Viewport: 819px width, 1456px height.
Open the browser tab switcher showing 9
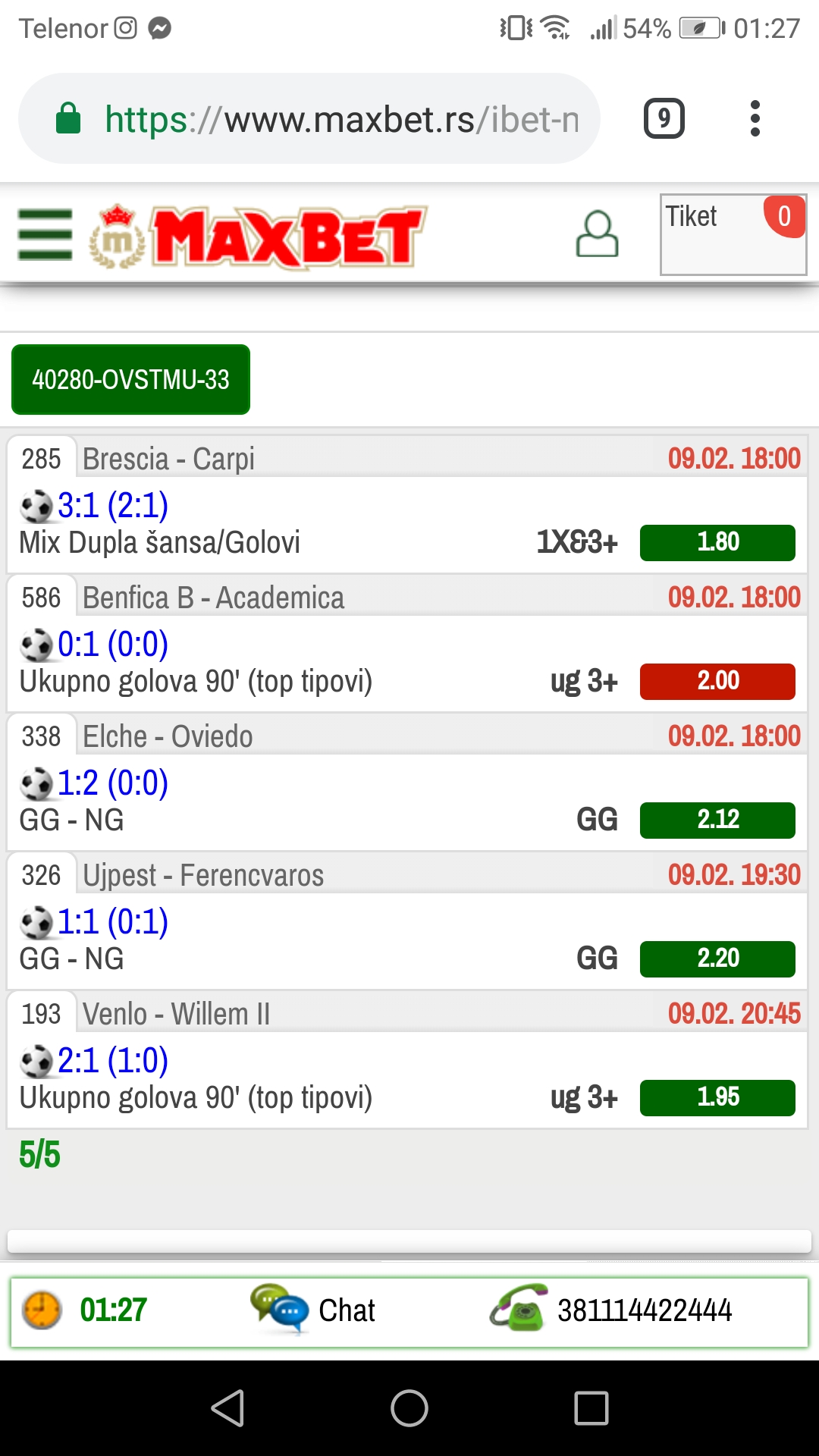[x=664, y=118]
